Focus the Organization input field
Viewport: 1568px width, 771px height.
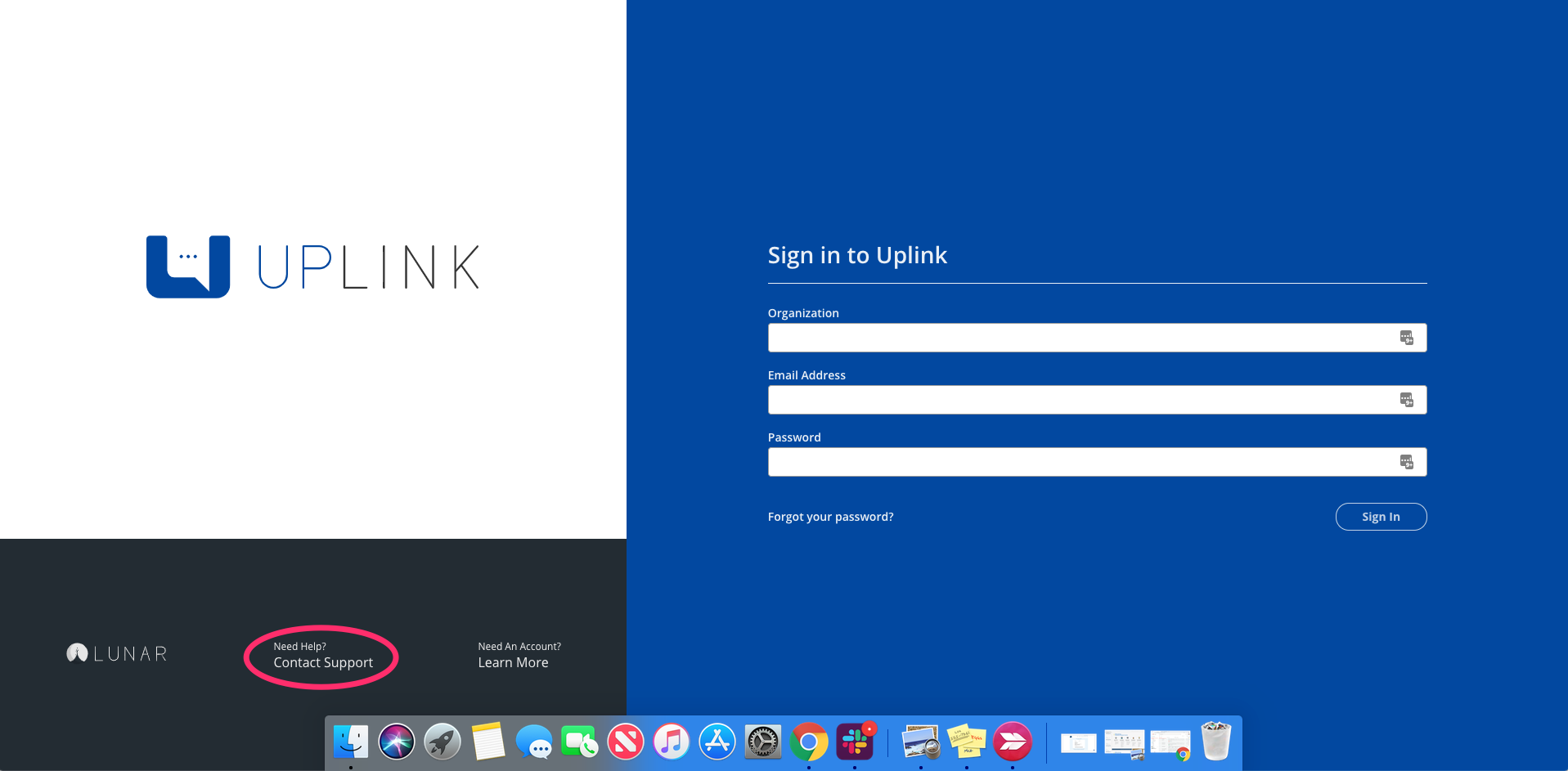1097,338
